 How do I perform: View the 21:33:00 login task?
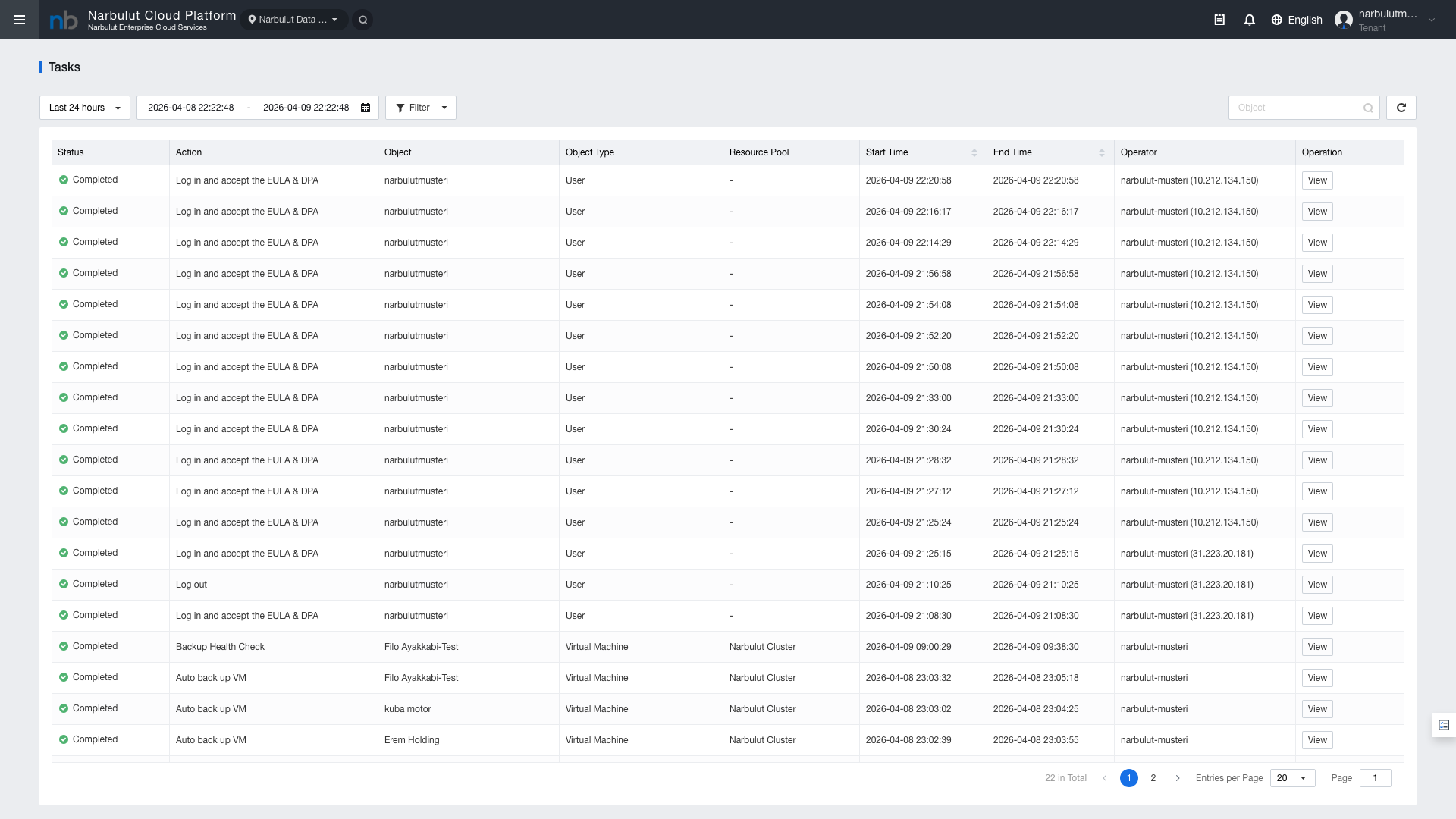click(x=1317, y=398)
